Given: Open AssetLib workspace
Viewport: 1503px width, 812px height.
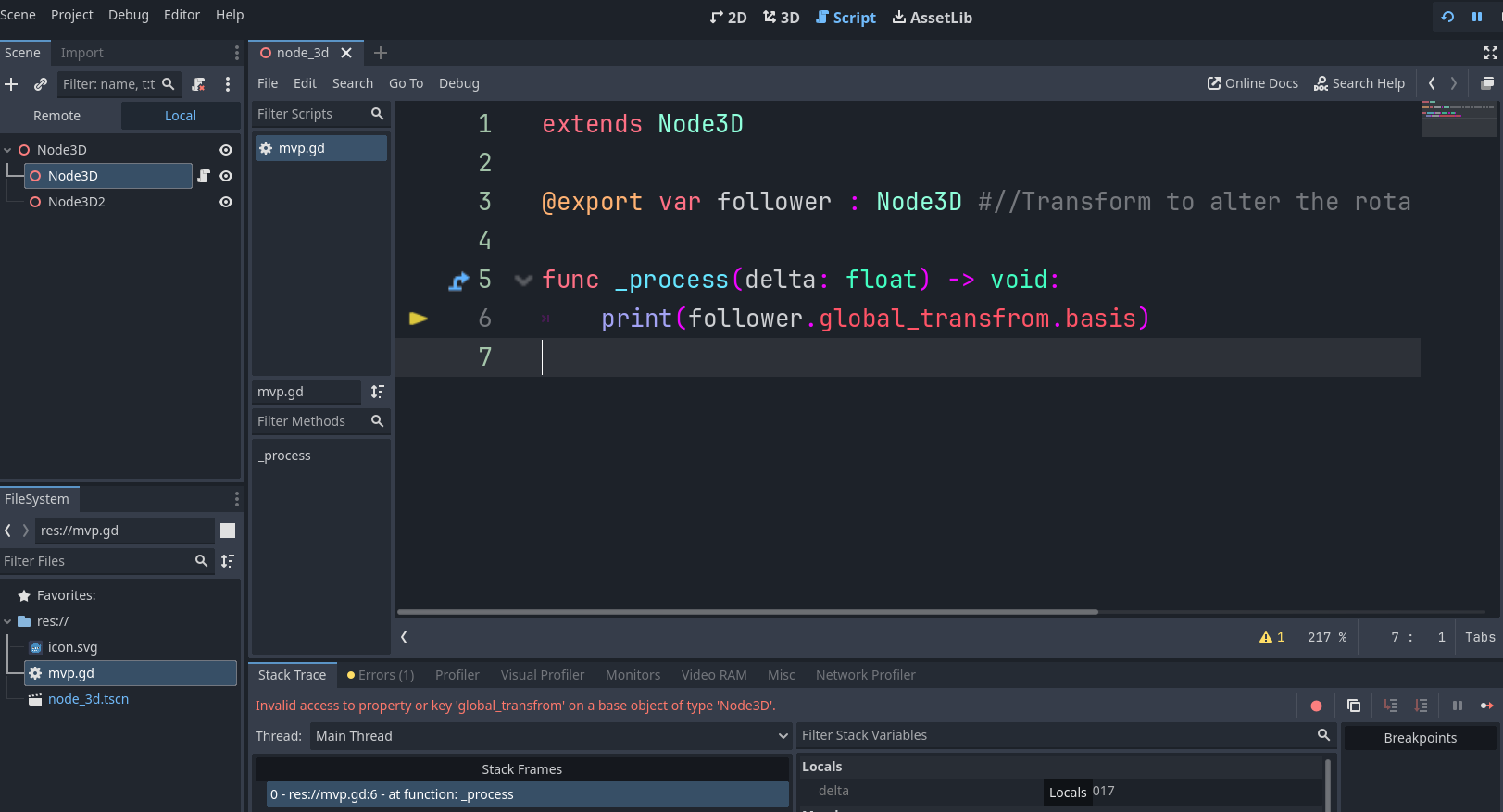Looking at the screenshot, I should [932, 18].
